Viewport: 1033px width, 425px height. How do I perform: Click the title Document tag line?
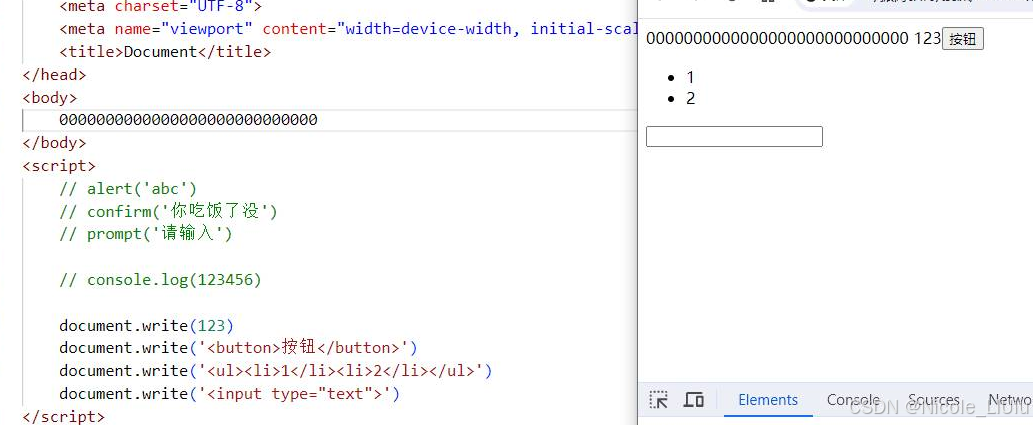165,51
